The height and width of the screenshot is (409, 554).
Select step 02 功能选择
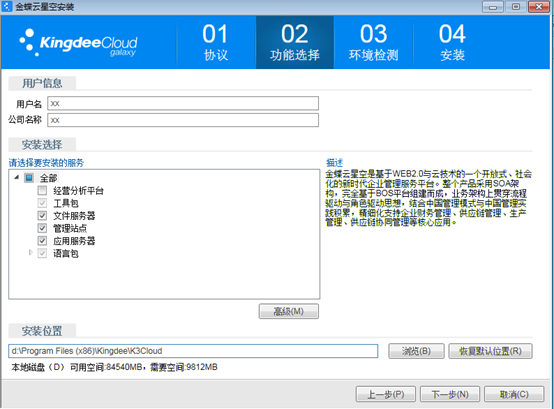point(295,42)
